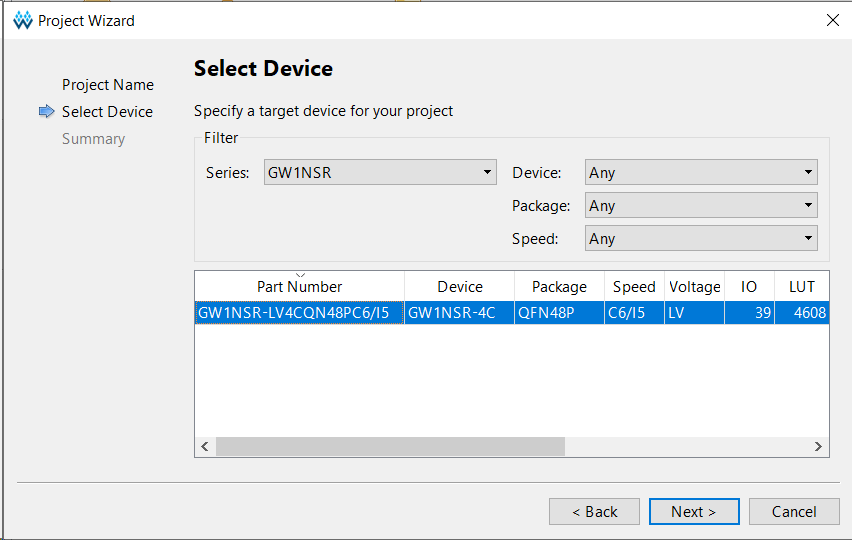Viewport: 852px width, 540px height.
Task: Select the Summary step in sidebar
Action: 93,139
